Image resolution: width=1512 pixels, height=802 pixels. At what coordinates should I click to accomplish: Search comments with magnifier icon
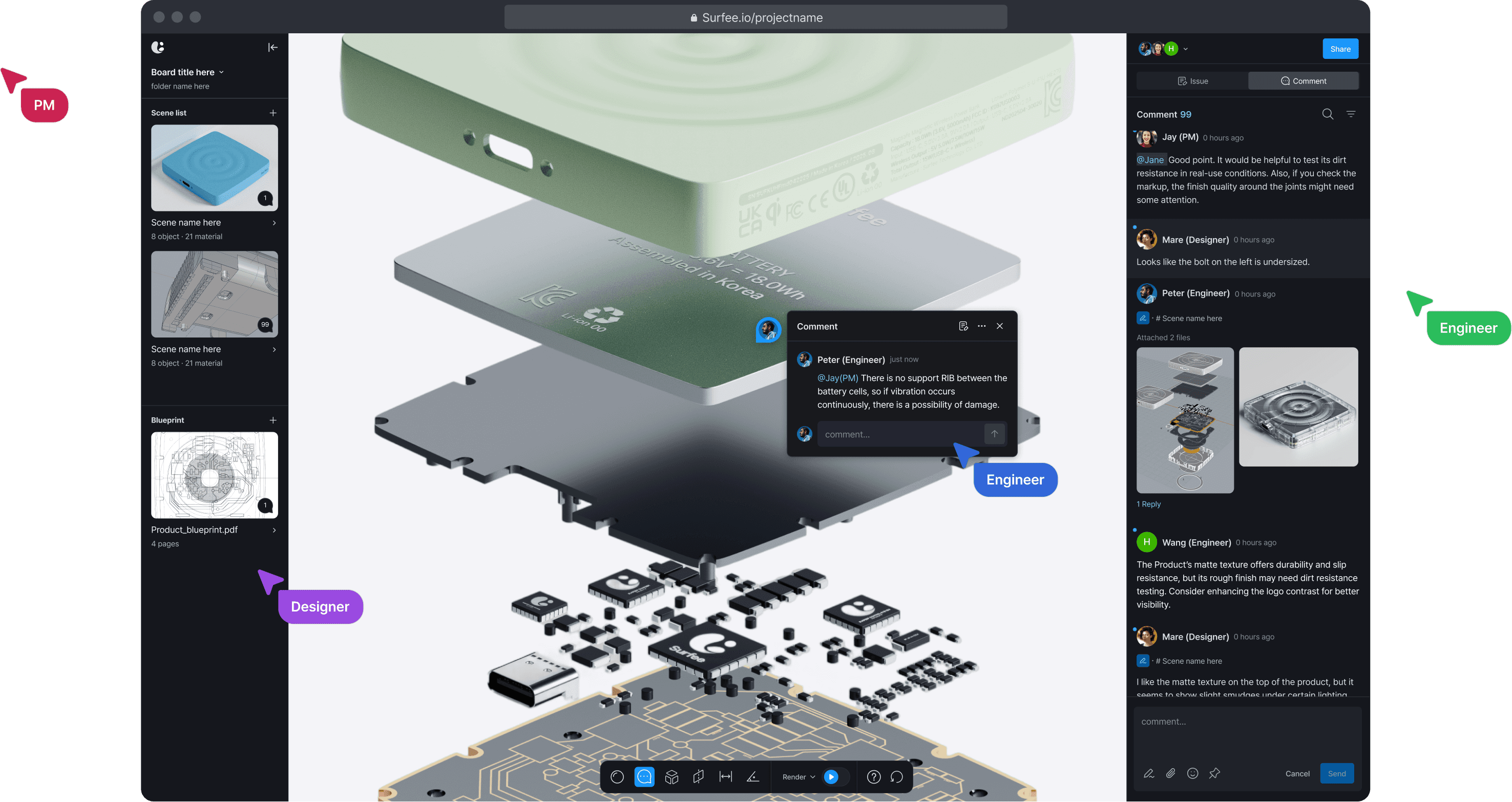coord(1327,114)
